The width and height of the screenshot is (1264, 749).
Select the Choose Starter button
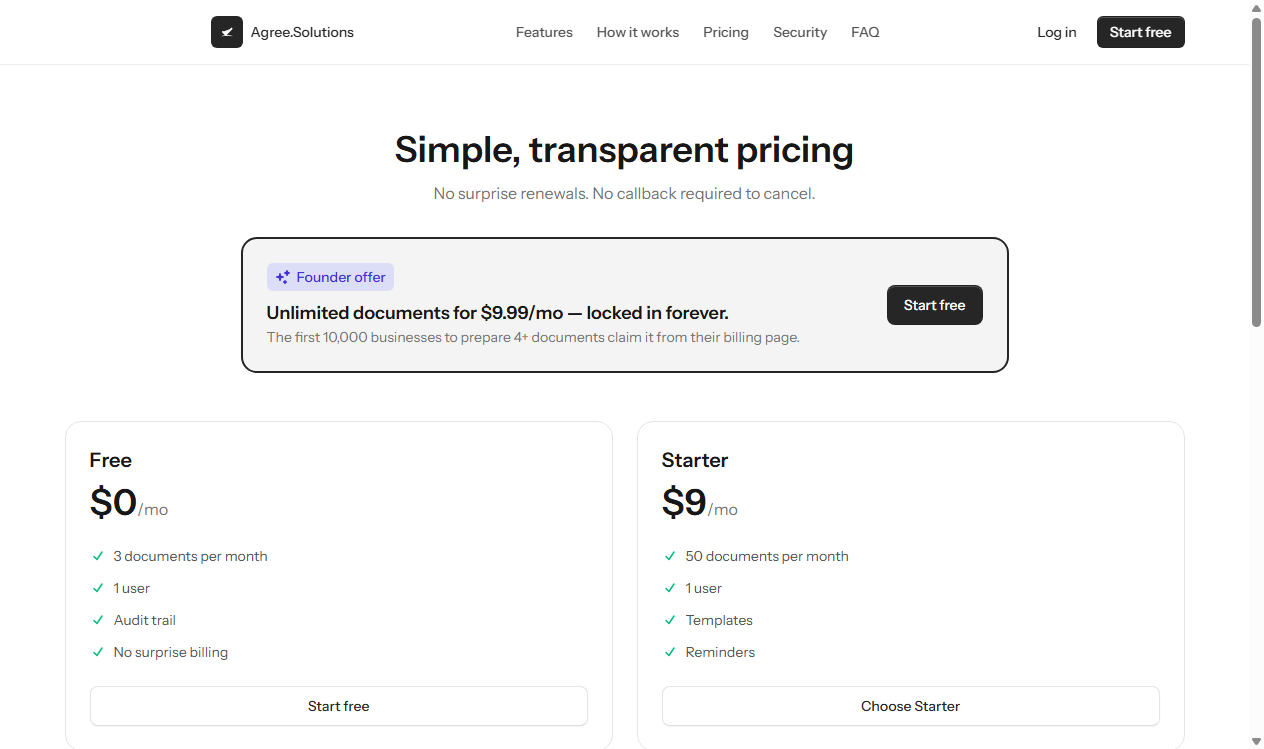click(x=911, y=706)
